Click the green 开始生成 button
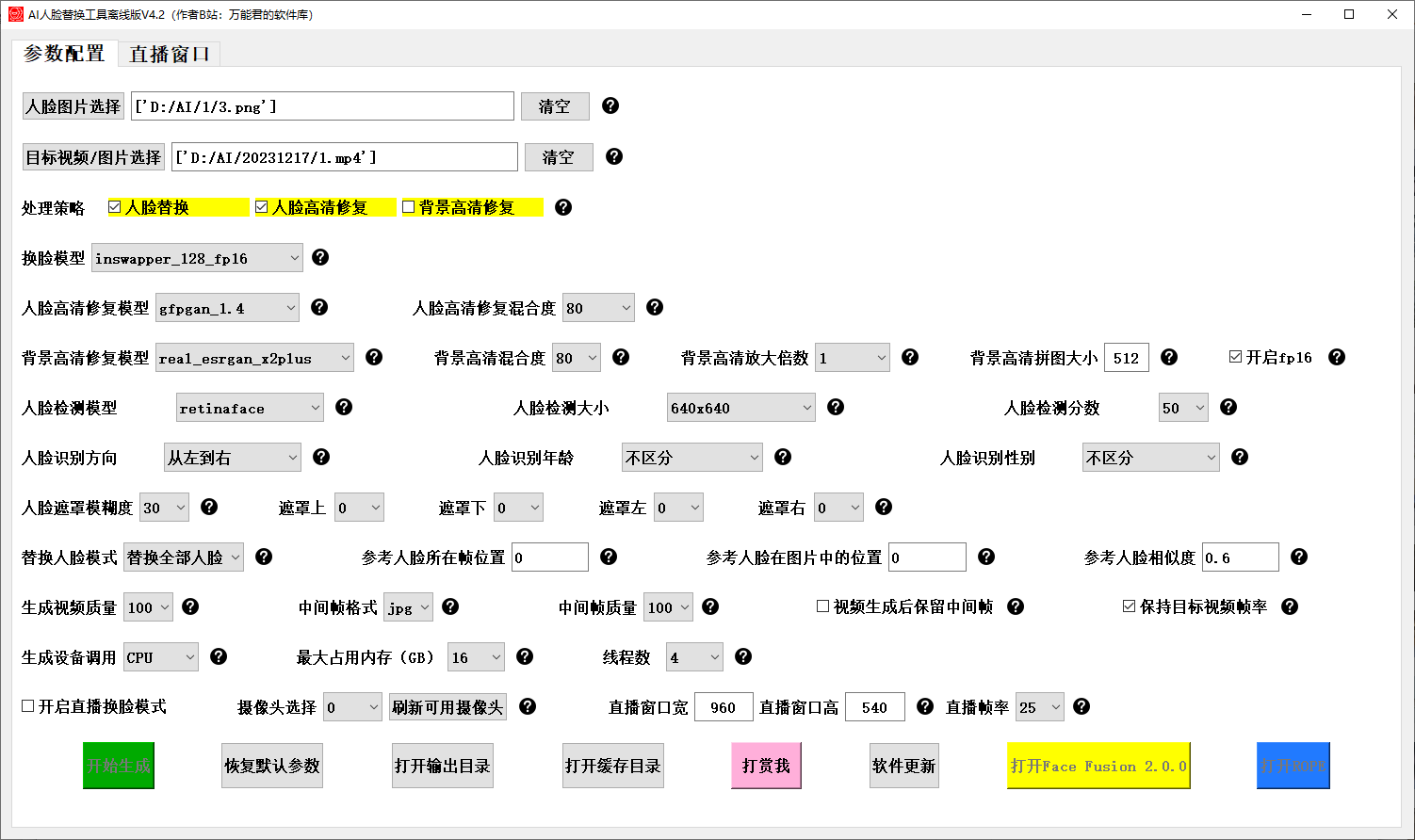This screenshot has height=840, width=1415. (118, 766)
